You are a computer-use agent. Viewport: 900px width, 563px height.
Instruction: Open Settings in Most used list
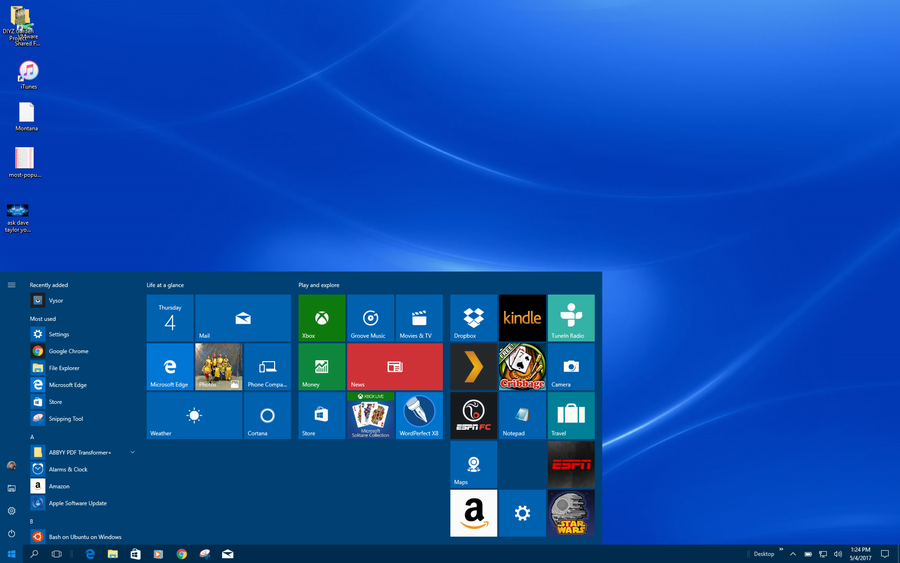(83, 334)
